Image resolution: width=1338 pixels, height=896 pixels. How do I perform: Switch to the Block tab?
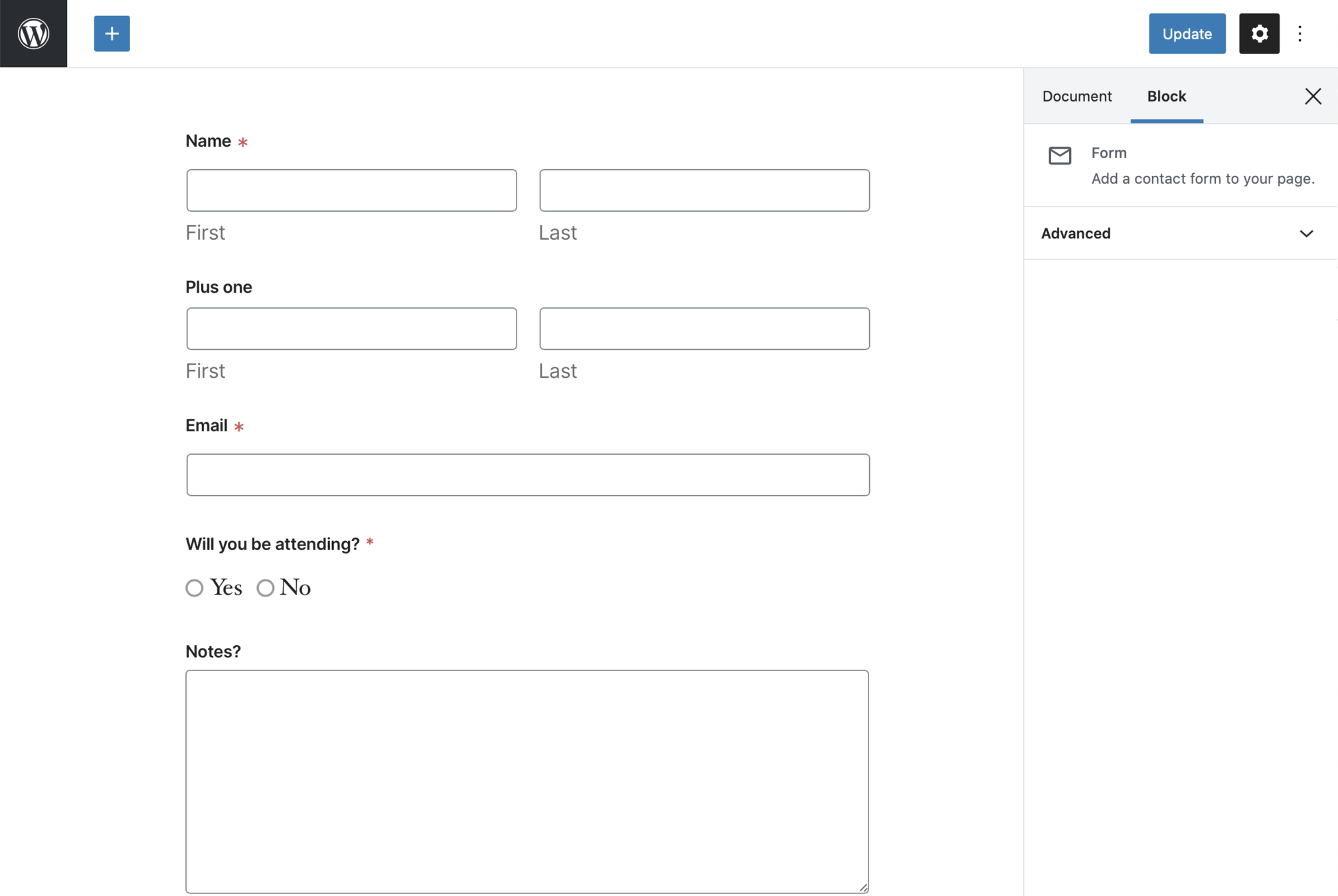pos(1166,96)
